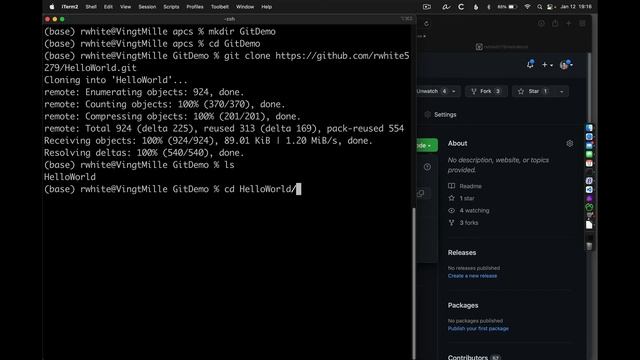
Task: Click the screen recording menu bar icon
Action: 427,7
